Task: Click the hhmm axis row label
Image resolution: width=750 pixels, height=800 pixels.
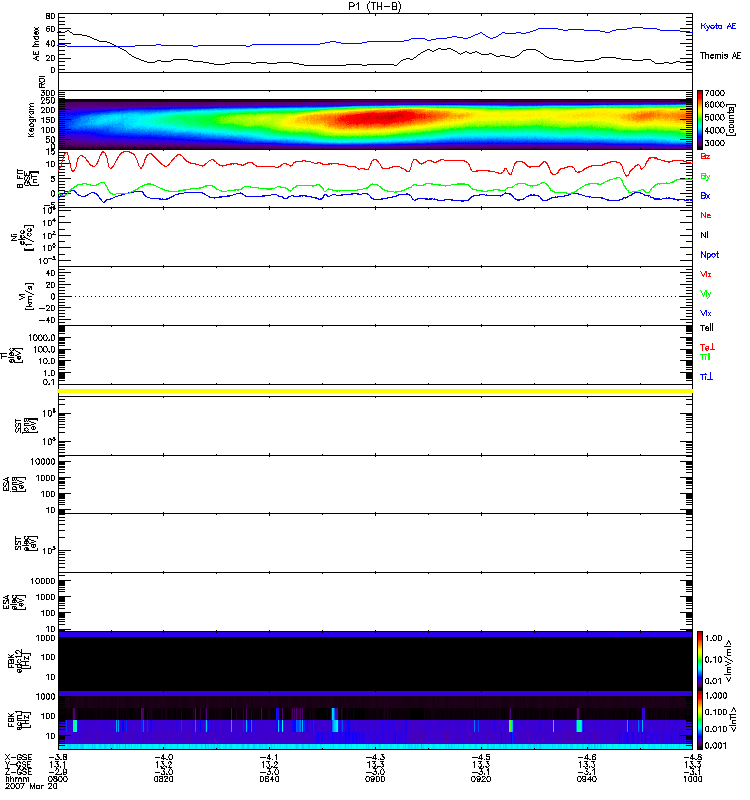Action: point(17,779)
